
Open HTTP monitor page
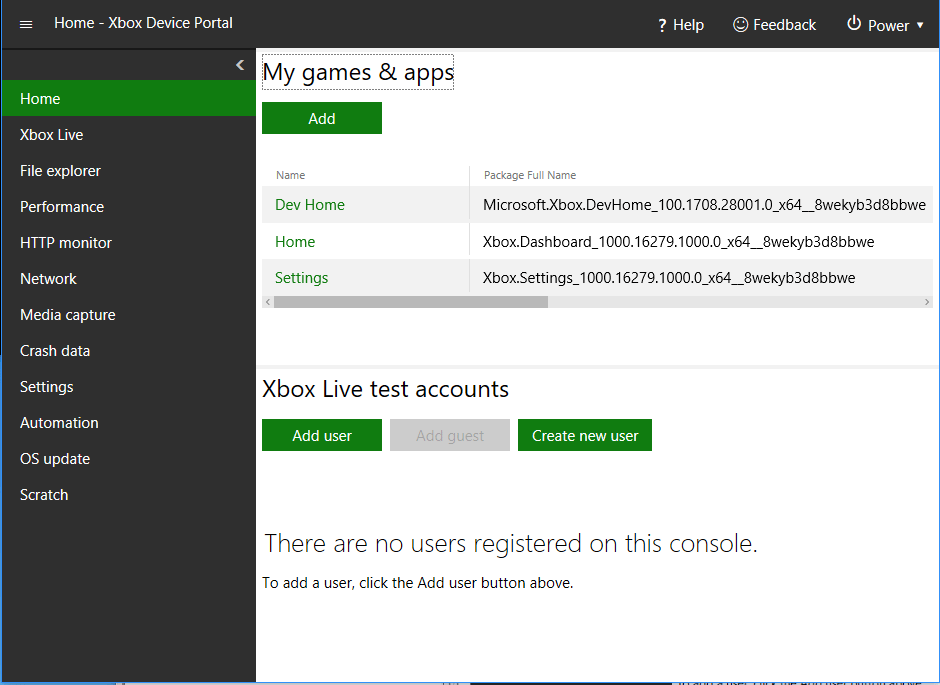[129, 243]
